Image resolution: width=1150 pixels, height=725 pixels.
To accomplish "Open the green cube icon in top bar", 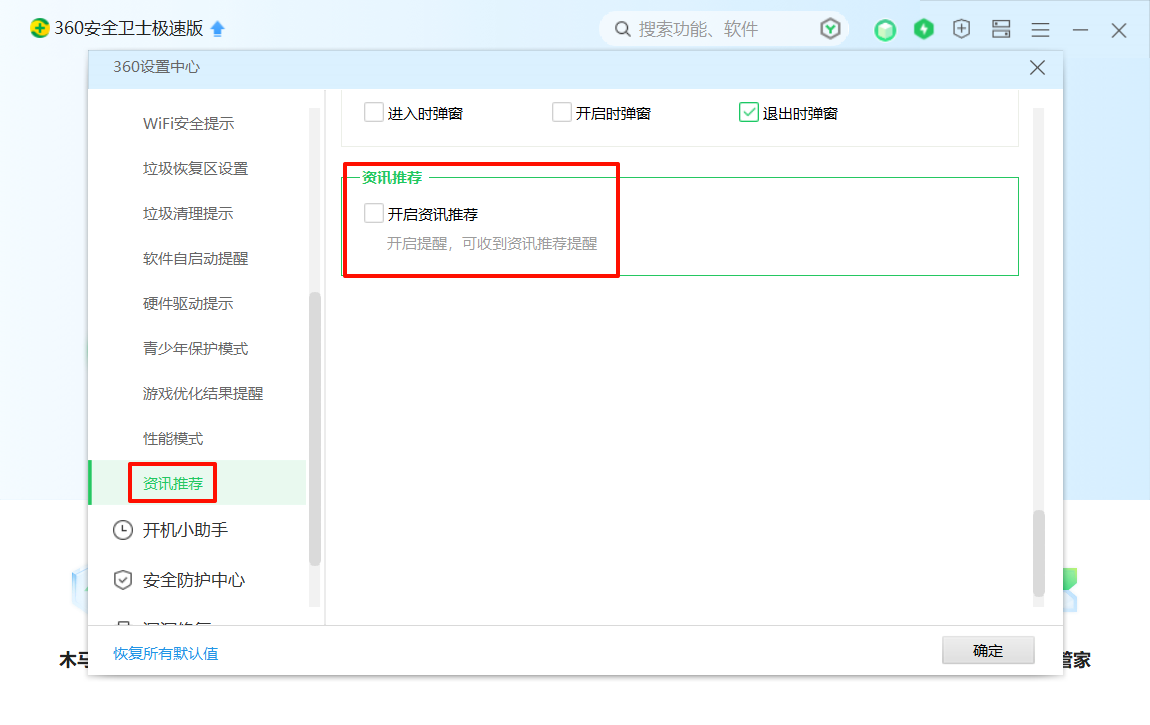I will point(885,30).
